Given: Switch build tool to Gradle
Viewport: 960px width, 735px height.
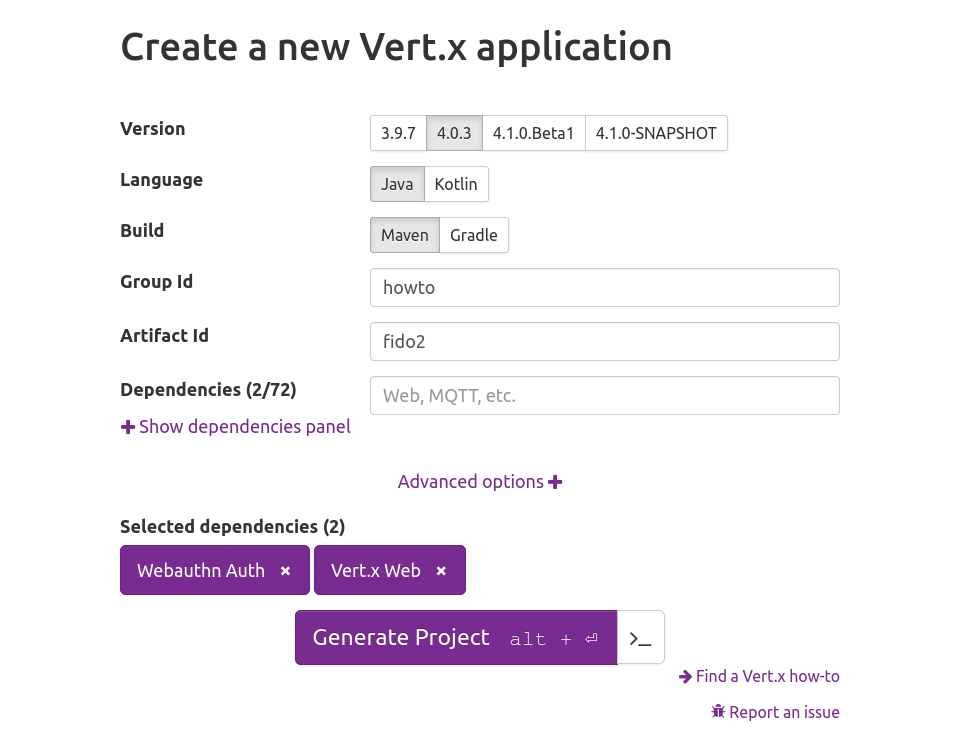Looking at the screenshot, I should tap(473, 235).
